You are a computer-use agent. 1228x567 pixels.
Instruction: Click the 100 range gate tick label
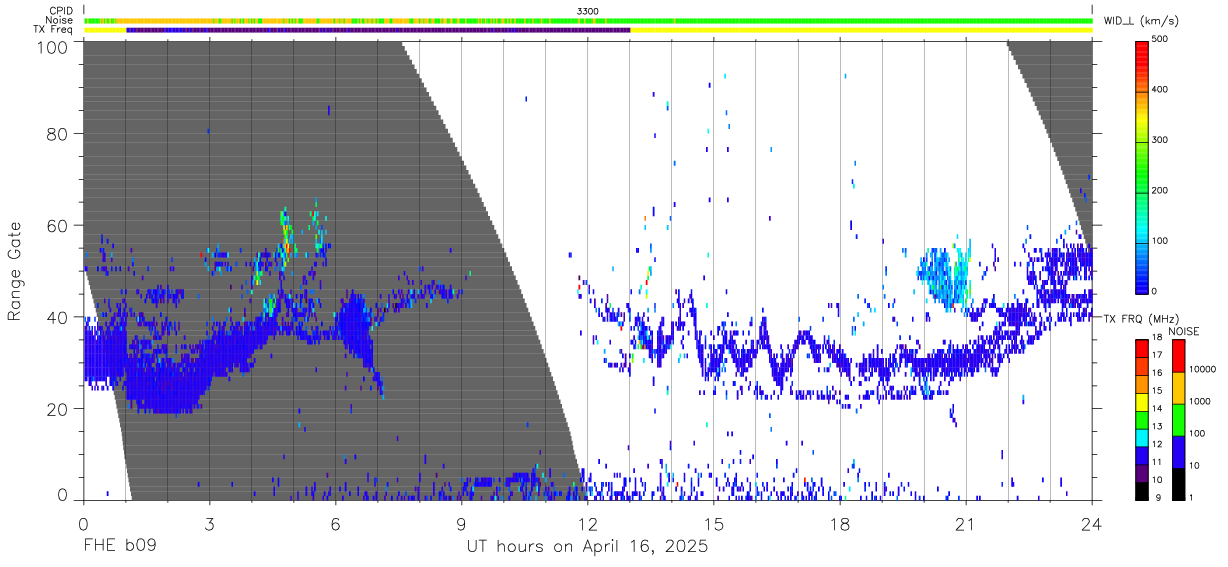pos(54,47)
